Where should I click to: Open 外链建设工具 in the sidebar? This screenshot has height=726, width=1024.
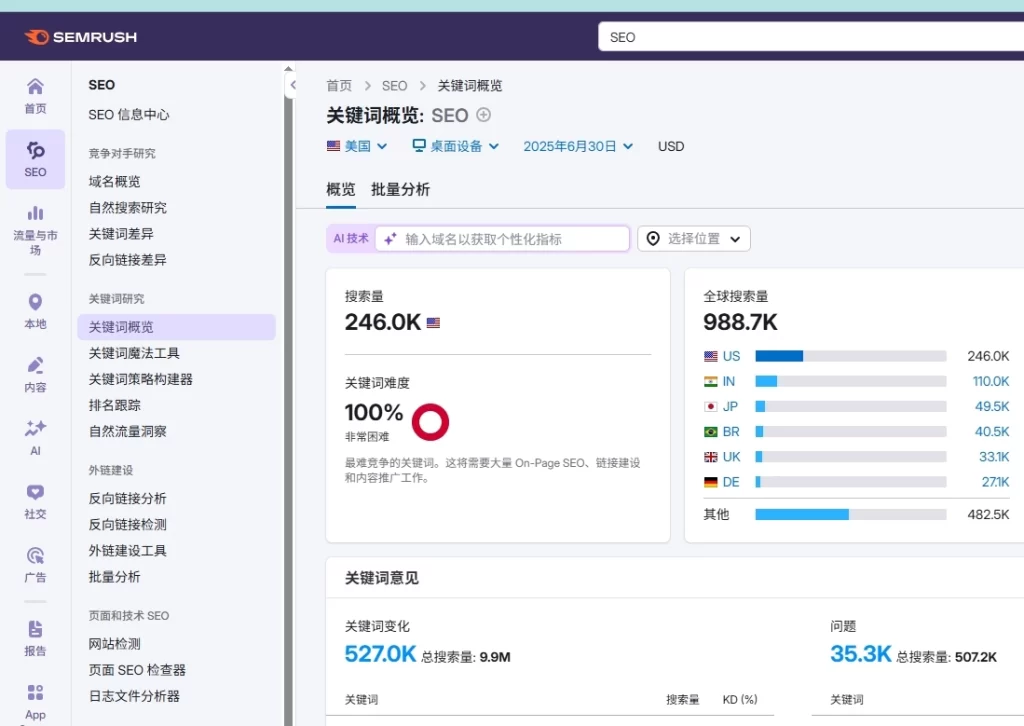[x=127, y=551]
